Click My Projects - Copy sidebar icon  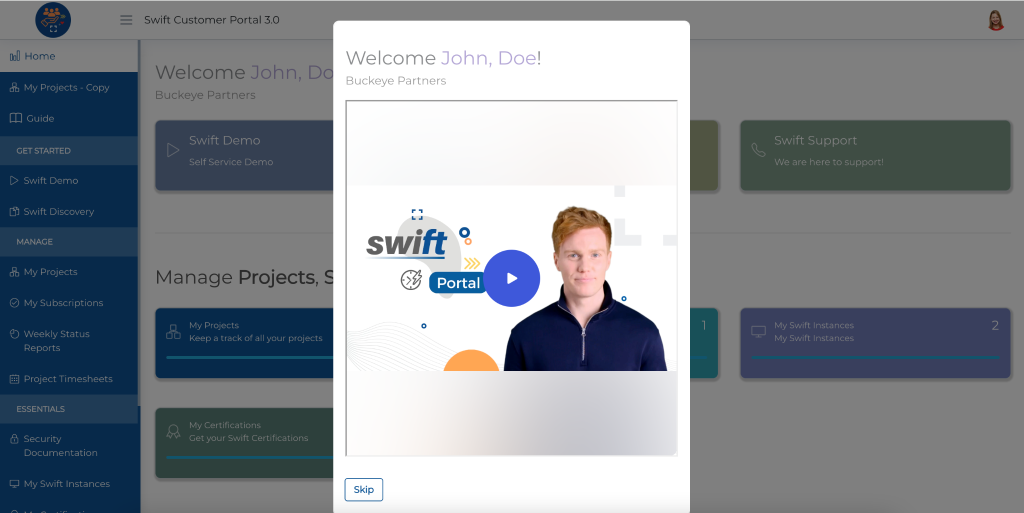tap(14, 87)
